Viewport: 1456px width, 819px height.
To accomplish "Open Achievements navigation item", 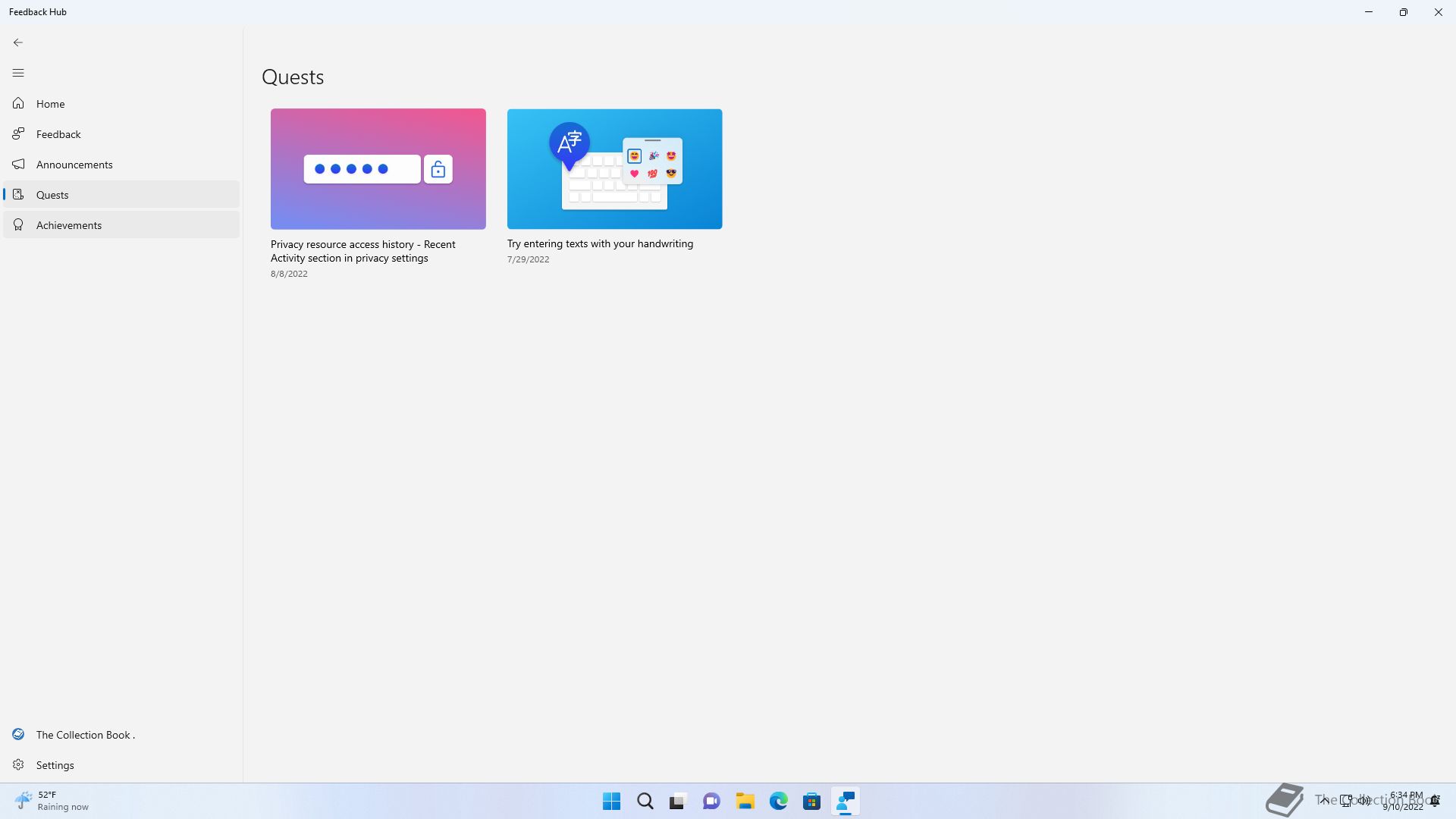I will click(121, 224).
